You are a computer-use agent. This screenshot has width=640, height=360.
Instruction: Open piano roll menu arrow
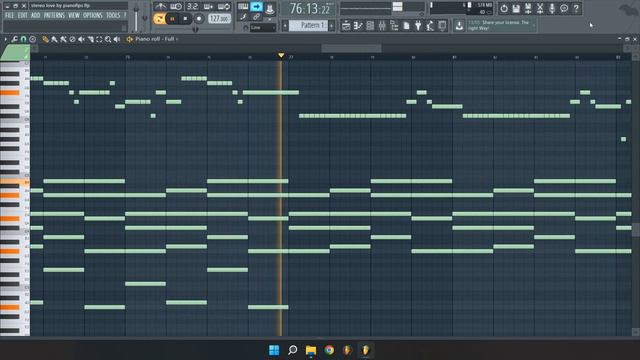(5, 39)
